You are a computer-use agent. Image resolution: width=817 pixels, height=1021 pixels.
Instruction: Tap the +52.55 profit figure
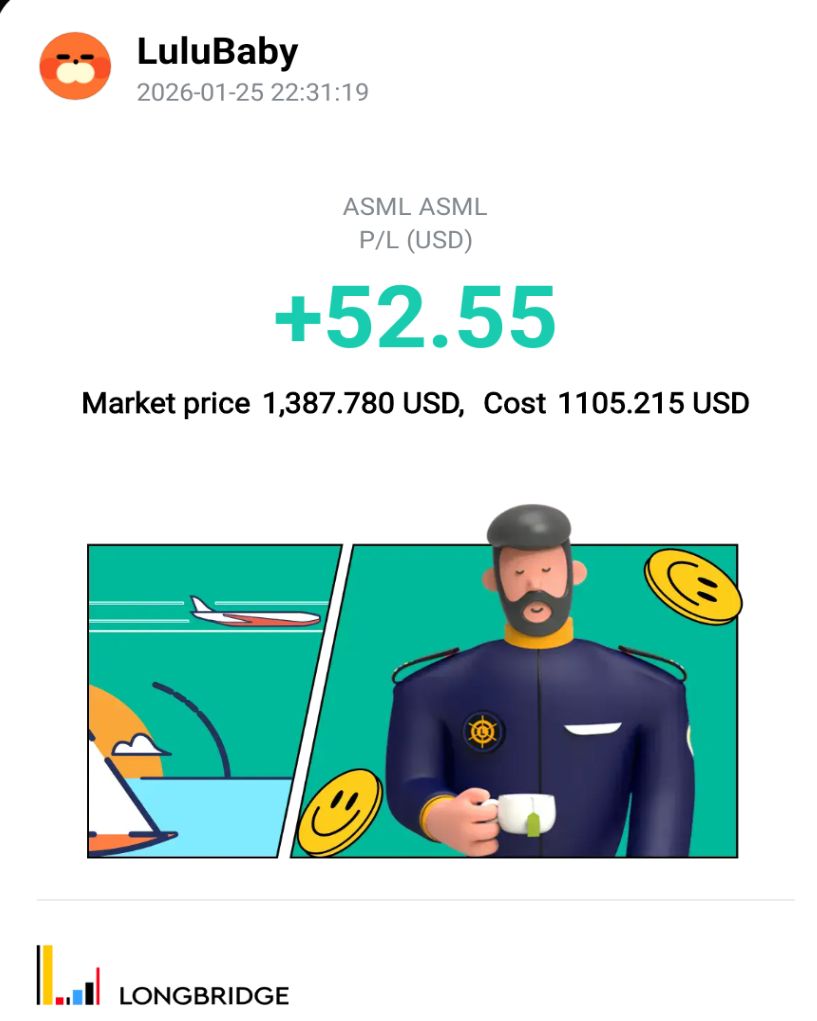(415, 316)
